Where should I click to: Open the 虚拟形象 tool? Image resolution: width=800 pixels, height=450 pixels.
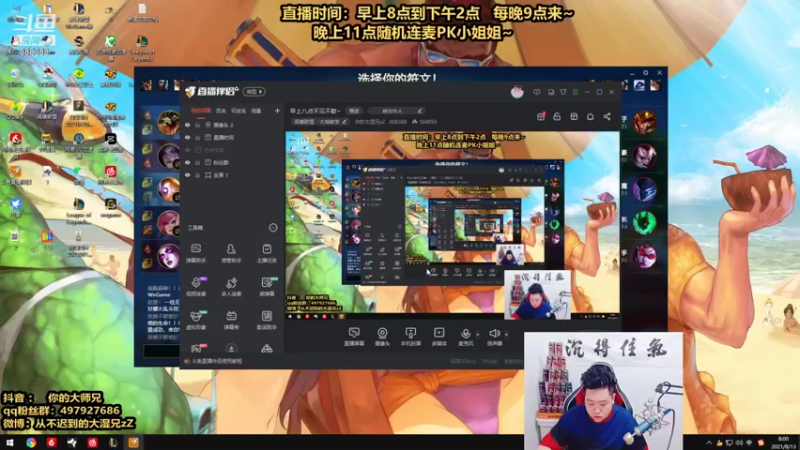click(x=196, y=320)
